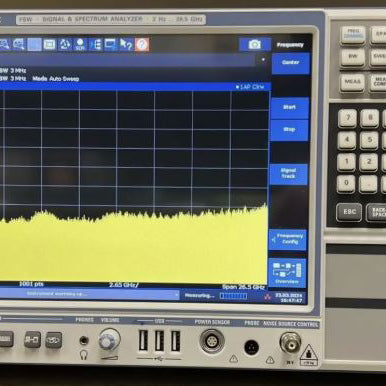
Task: Click the circular arrows sequencer icon
Action: point(65,44)
